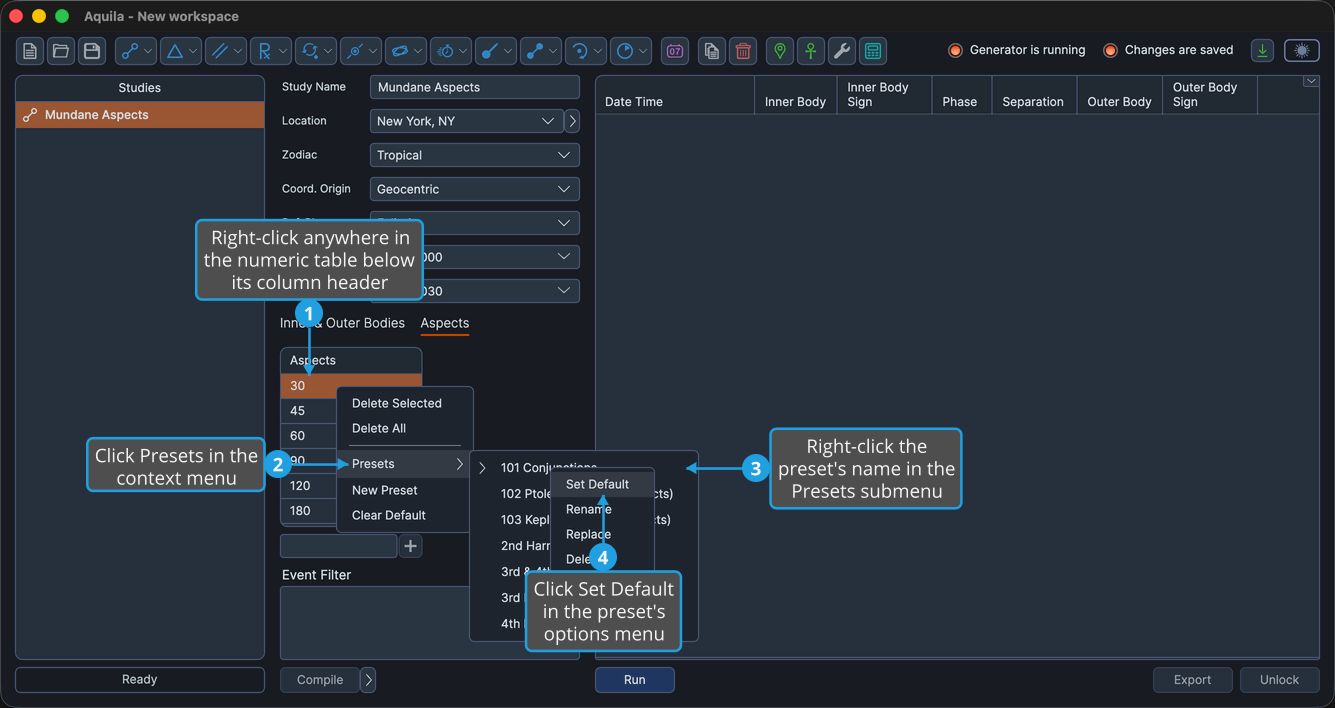1335x708 pixels.
Task: Expand the arrow next to Compile button
Action: tap(368, 680)
